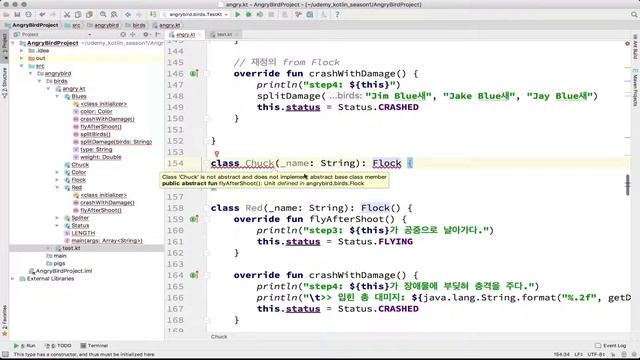The height and width of the screenshot is (360, 640).
Task: Click the Cut scissors icon
Action: (x=67, y=15)
